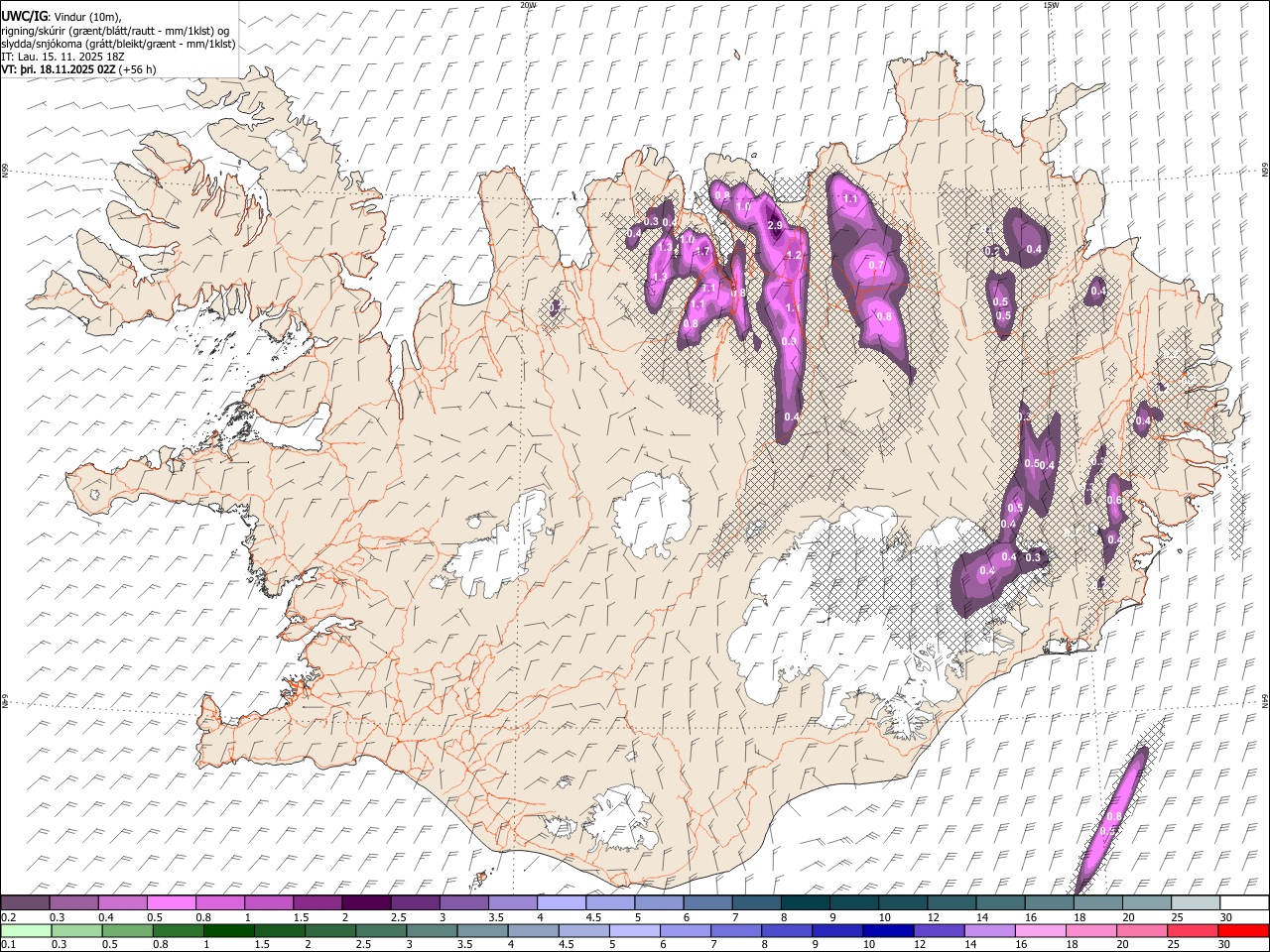Select the dark purple 2 swatch in top legend row
Screen dimensions: 1270x952
tap(366, 903)
